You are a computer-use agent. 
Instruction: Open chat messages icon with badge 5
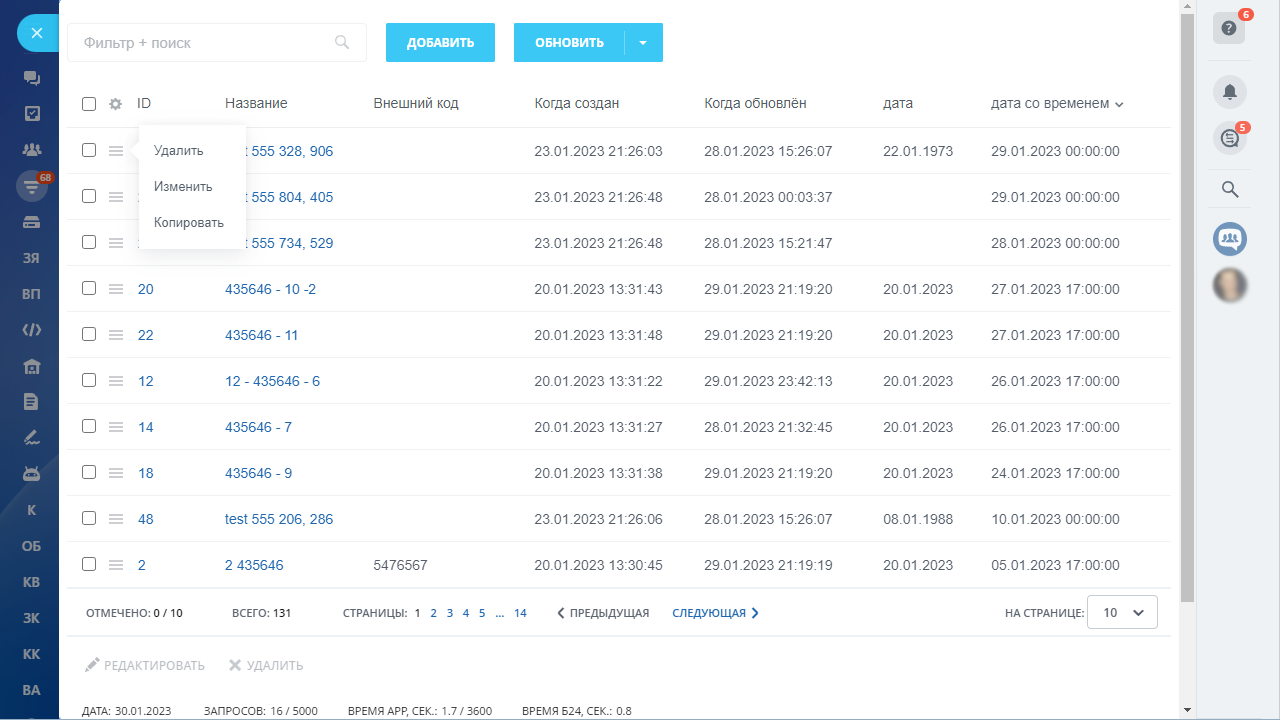coord(1229,139)
